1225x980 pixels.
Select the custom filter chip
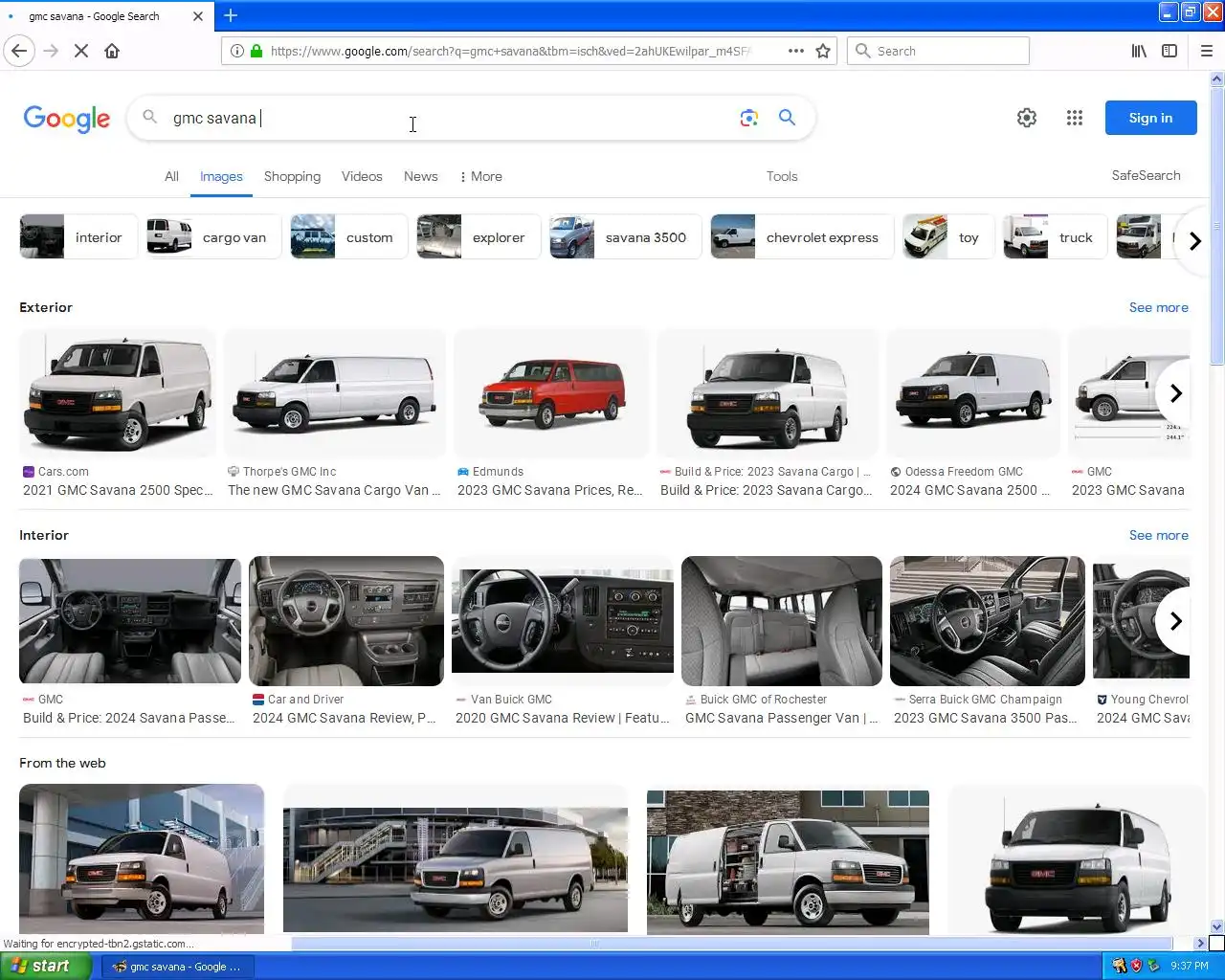(x=348, y=237)
